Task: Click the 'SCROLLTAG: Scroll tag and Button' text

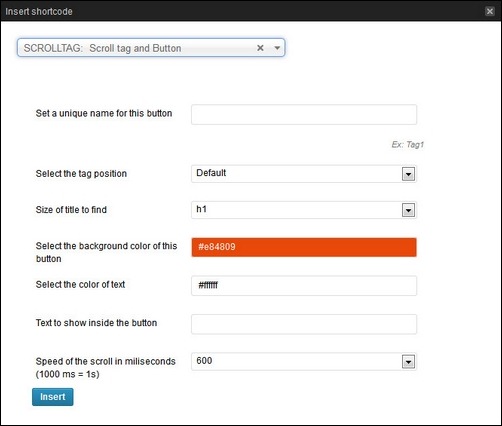Action: (102, 48)
